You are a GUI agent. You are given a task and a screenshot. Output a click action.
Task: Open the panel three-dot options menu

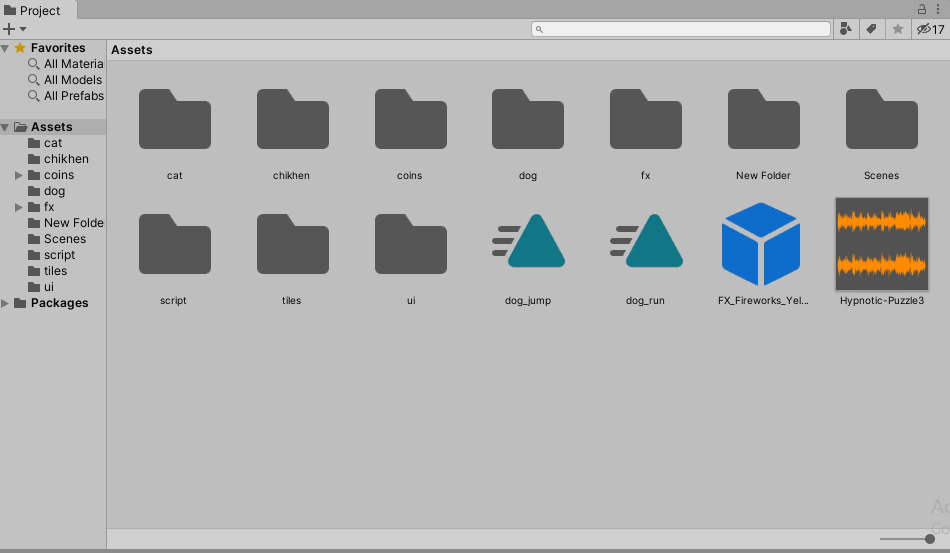[938, 9]
